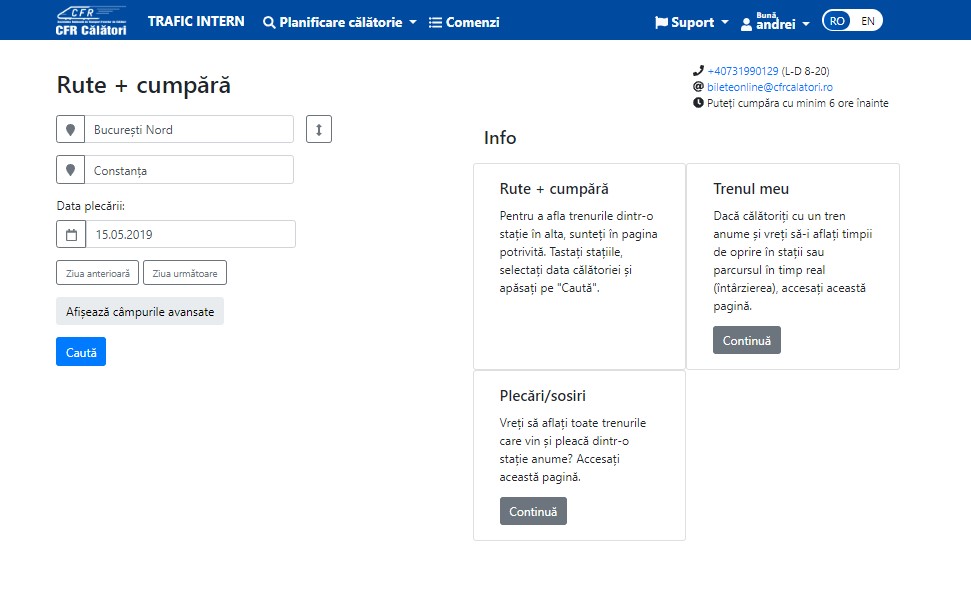Click the Puteți cumpăra cu minim 6 ore text
The image size is (971, 593).
(798, 103)
